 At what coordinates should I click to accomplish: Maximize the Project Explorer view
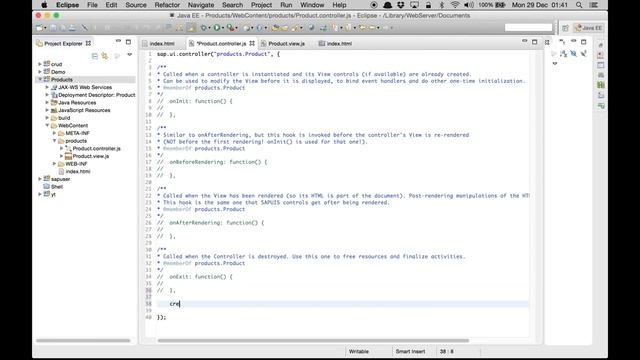pyautogui.click(x=128, y=42)
